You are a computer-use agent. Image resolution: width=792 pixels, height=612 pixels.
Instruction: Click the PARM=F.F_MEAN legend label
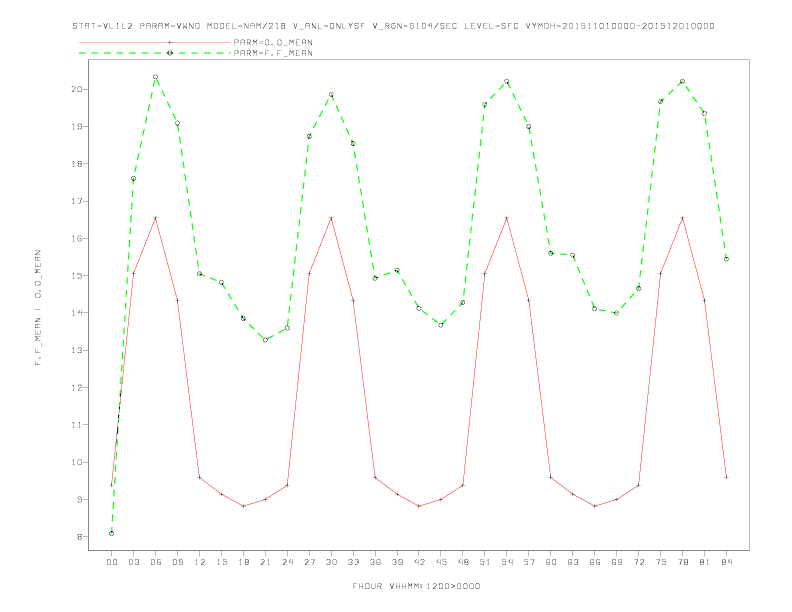tap(273, 53)
